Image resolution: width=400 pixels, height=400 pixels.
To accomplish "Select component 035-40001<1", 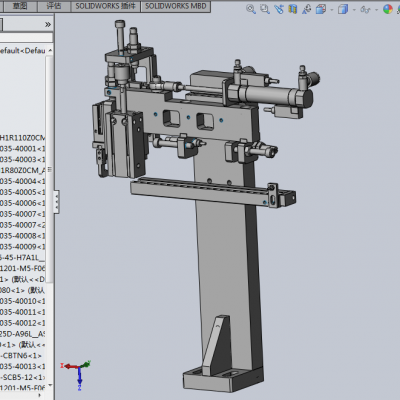I will coord(23,148).
